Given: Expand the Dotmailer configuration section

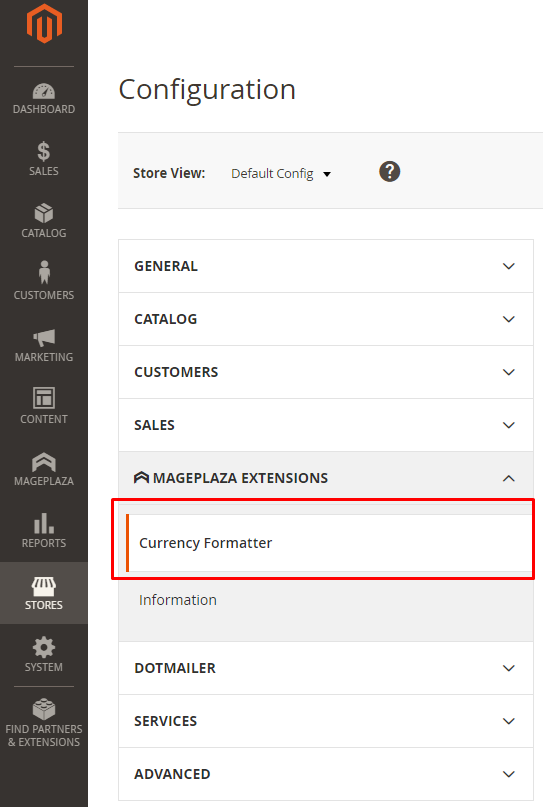Looking at the screenshot, I should coord(326,668).
